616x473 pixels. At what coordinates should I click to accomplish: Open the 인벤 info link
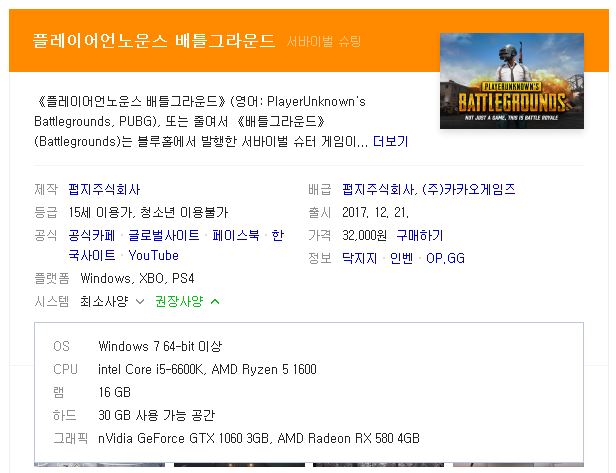point(402,258)
